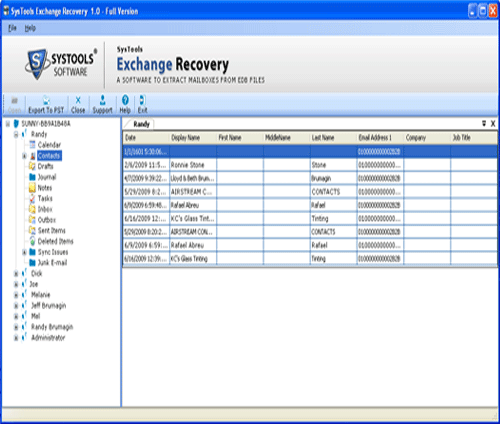Screen dimensions: 500x424
Task: Click the 6/9/2009 6:59:48 date cell
Action: (146, 205)
